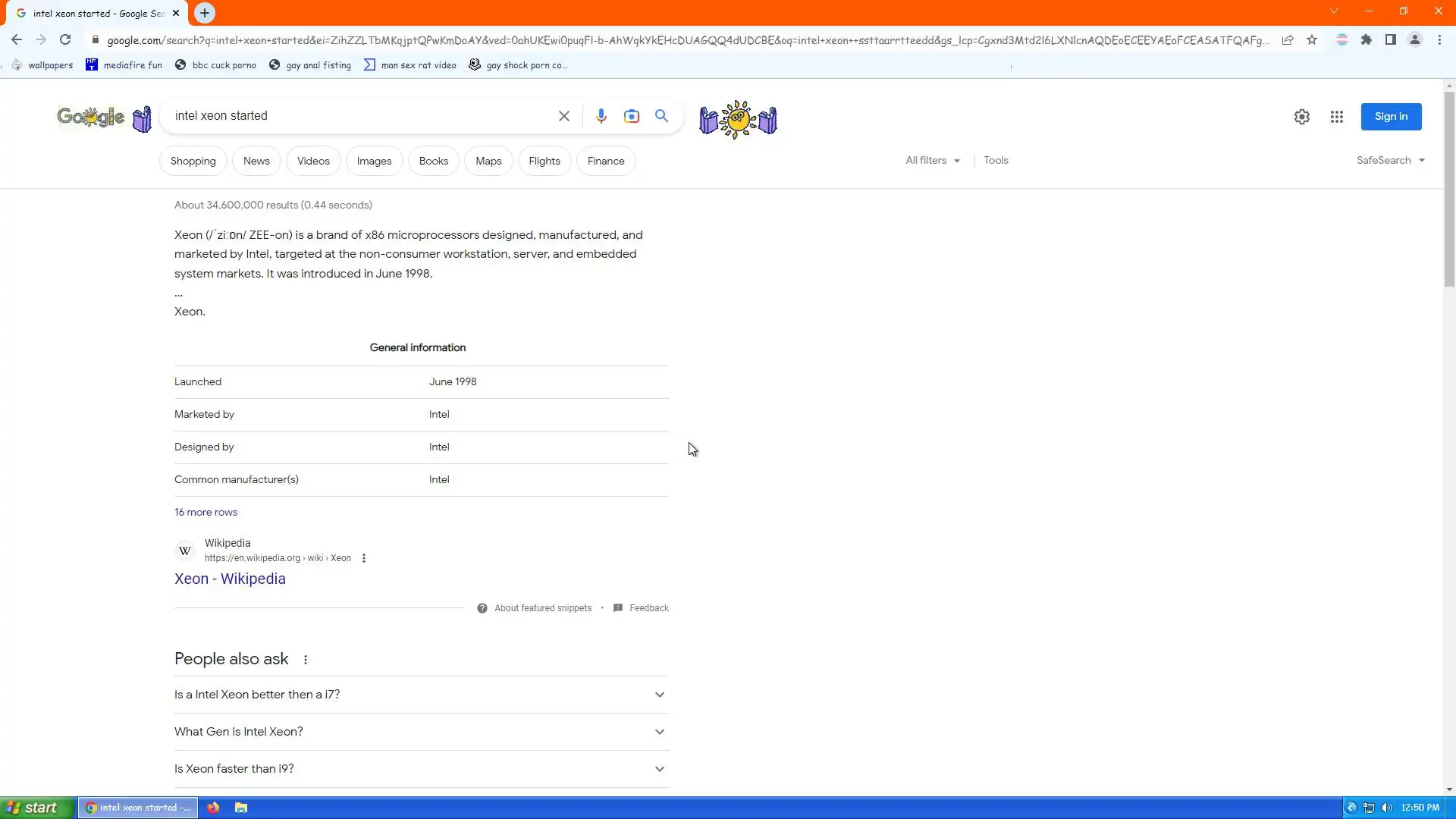Open Google apps grid icon
Screen dimensions: 1456x819
(1336, 117)
